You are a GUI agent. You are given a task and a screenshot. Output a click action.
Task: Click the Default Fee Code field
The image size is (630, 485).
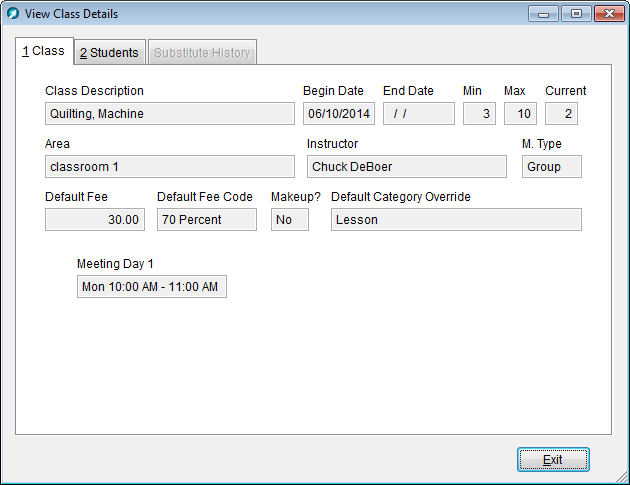point(207,220)
